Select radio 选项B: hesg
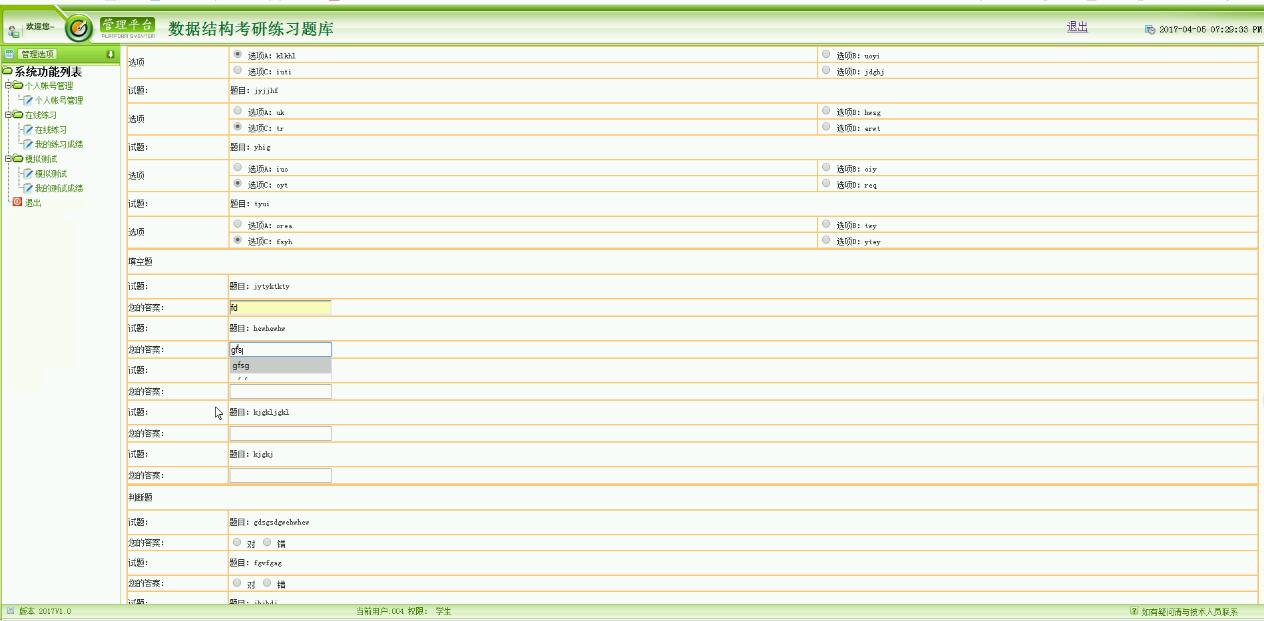 point(826,112)
